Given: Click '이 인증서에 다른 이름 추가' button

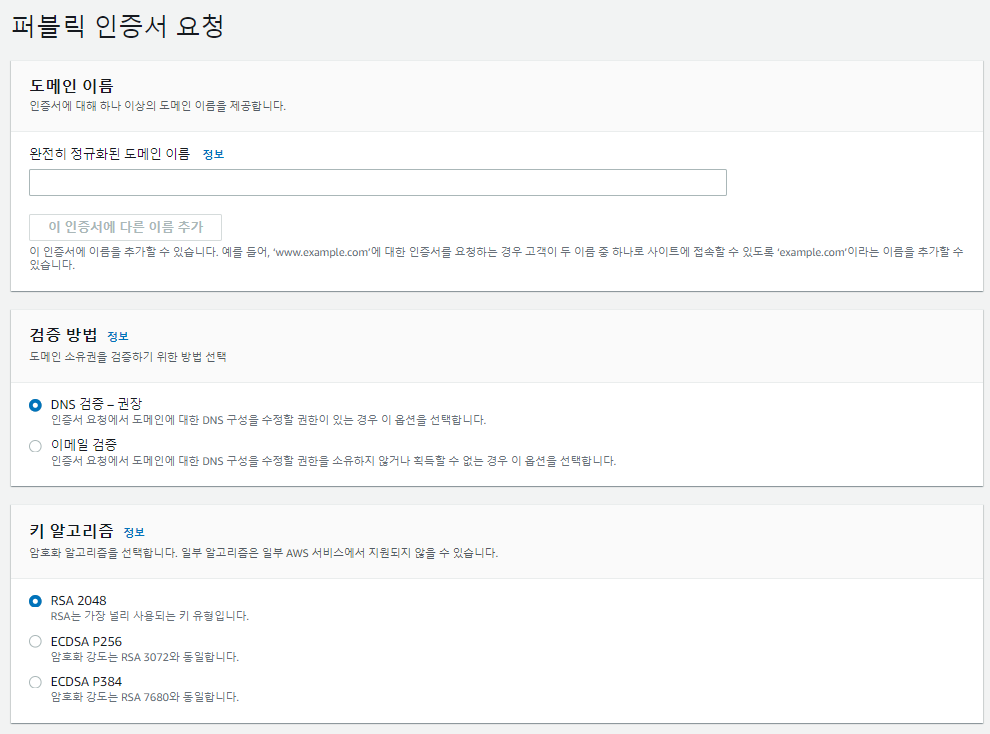Looking at the screenshot, I should (x=126, y=227).
